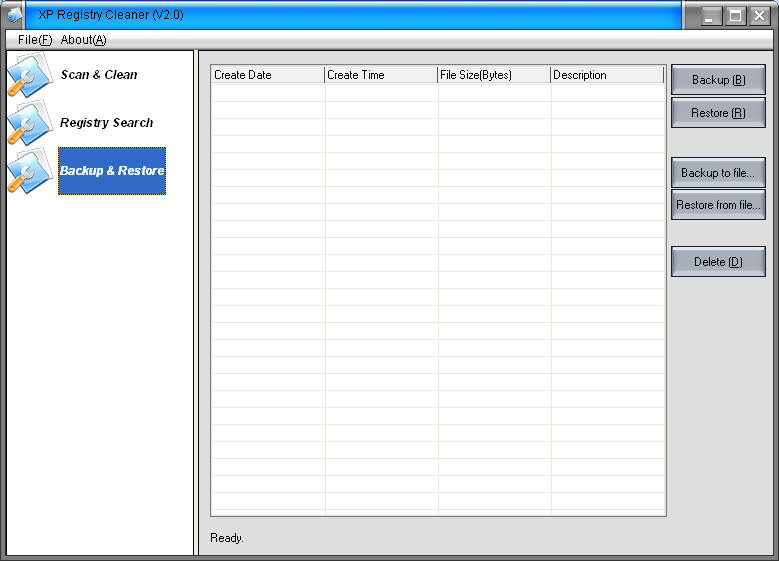Maximize the XP Registry Cleaner window

(735, 16)
